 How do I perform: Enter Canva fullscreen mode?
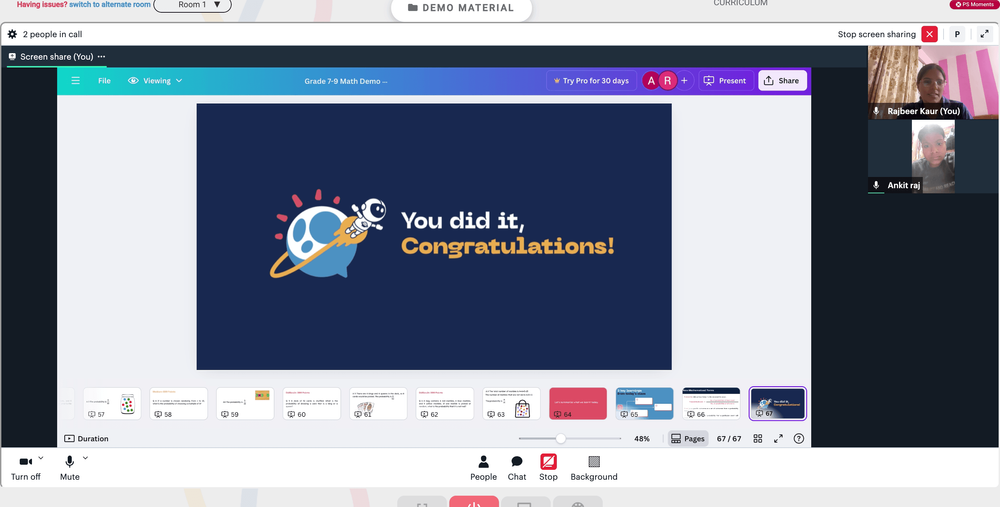778,439
